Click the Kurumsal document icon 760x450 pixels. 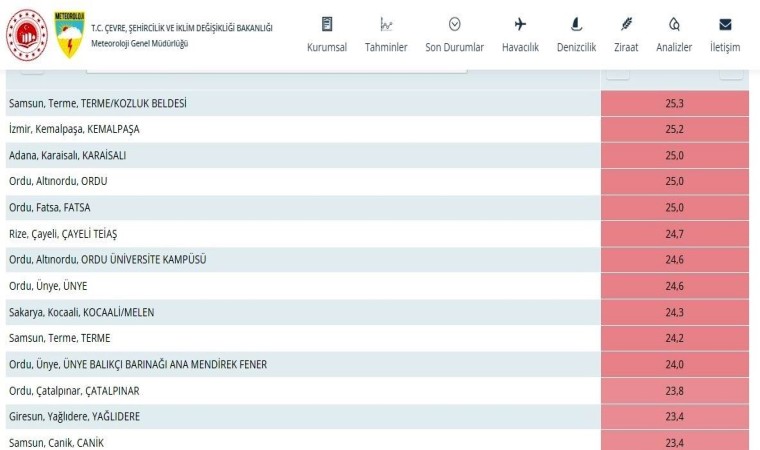[327, 24]
